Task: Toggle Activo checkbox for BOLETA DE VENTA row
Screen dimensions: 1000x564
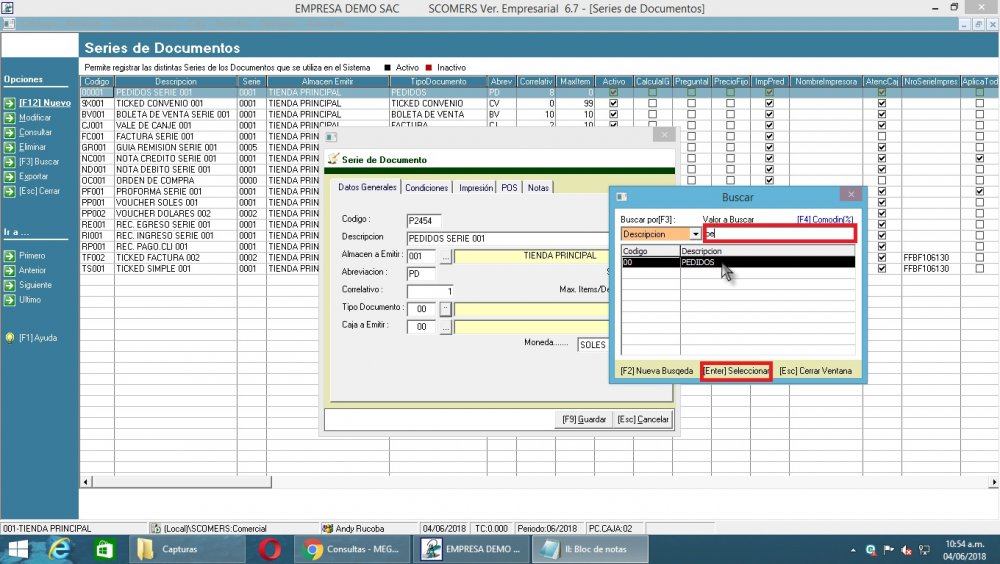Action: [x=614, y=114]
